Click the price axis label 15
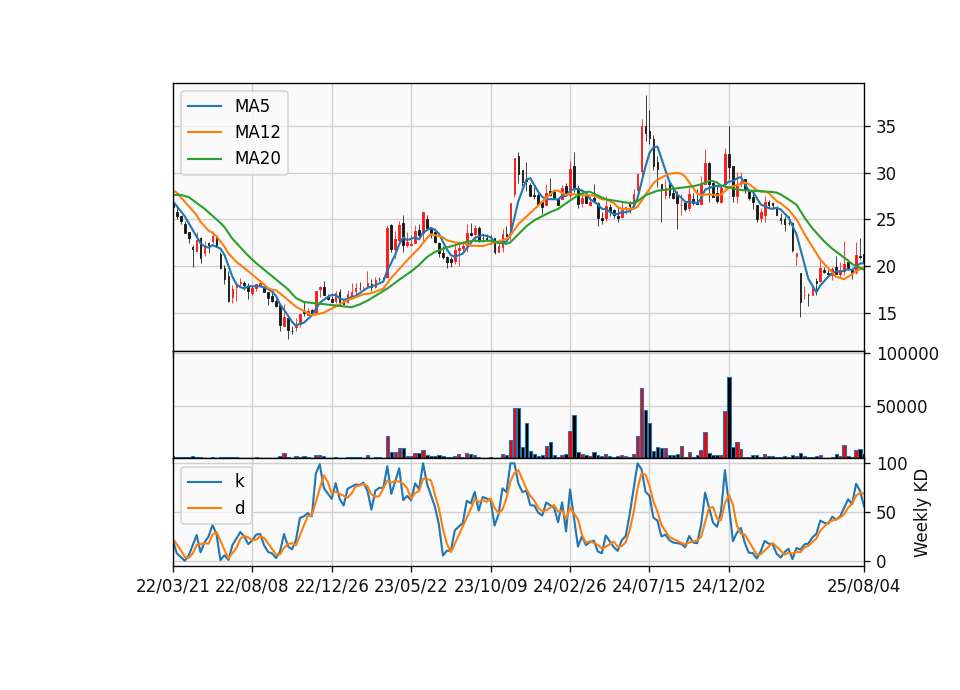 886,314
